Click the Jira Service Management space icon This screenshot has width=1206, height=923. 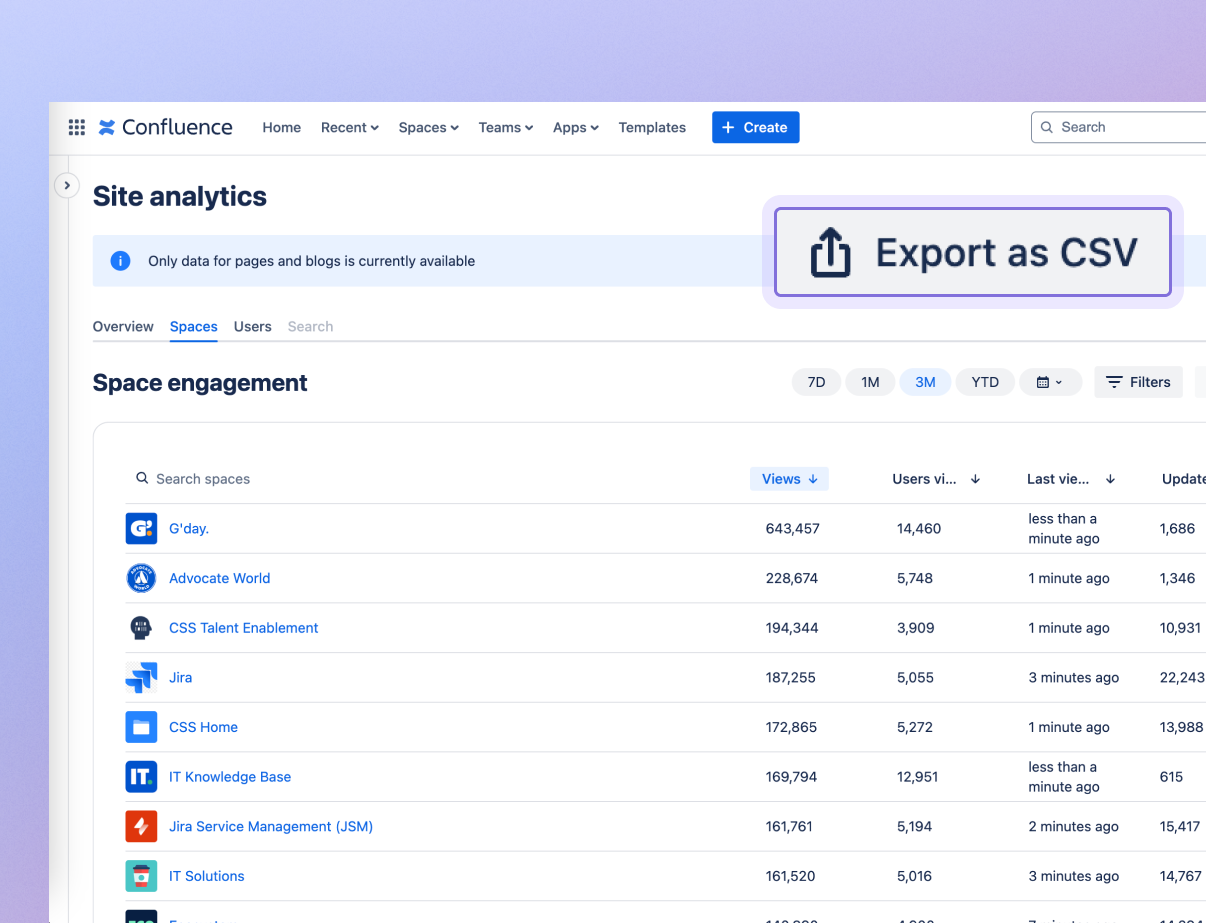(141, 826)
